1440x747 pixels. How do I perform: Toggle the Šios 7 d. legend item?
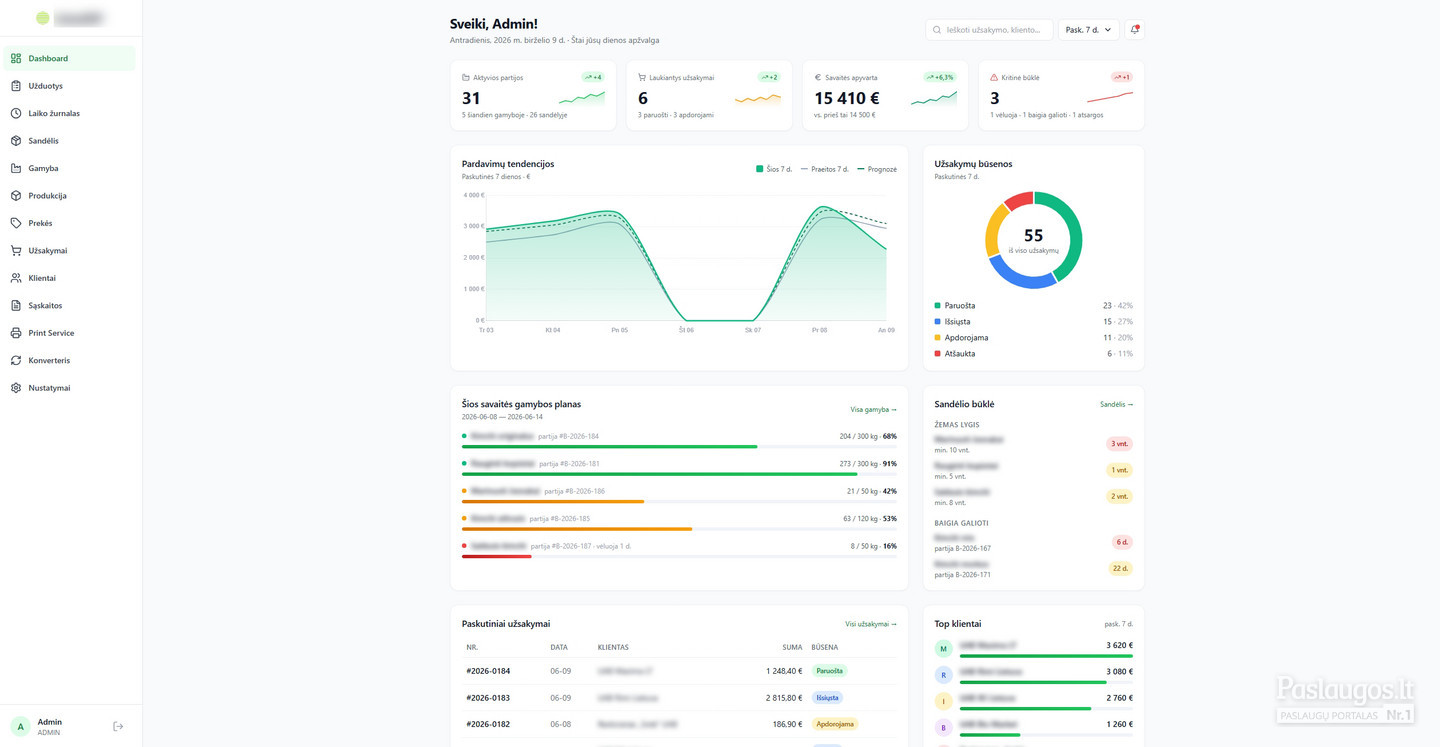coord(775,169)
